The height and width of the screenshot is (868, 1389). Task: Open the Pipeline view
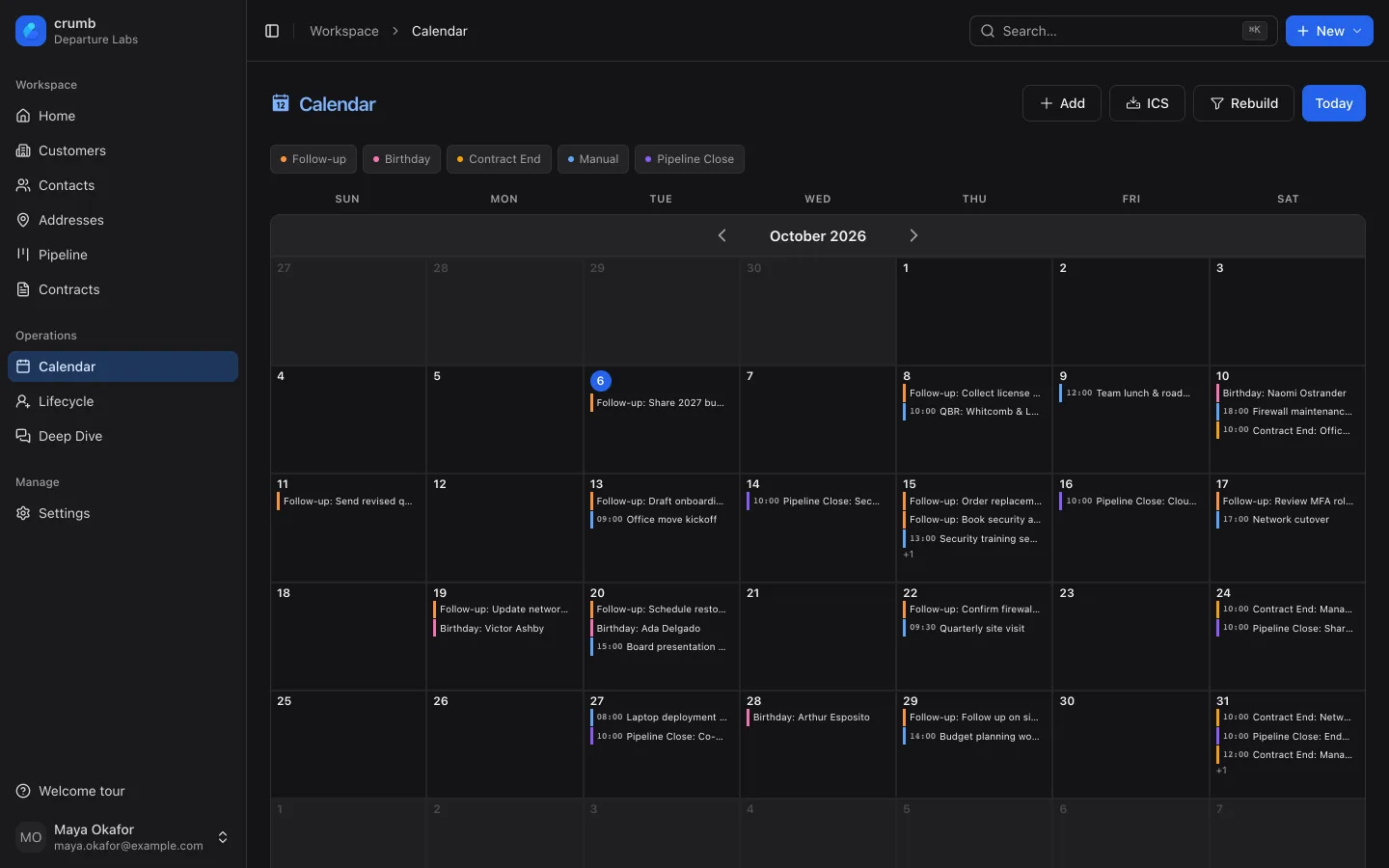pos(123,255)
